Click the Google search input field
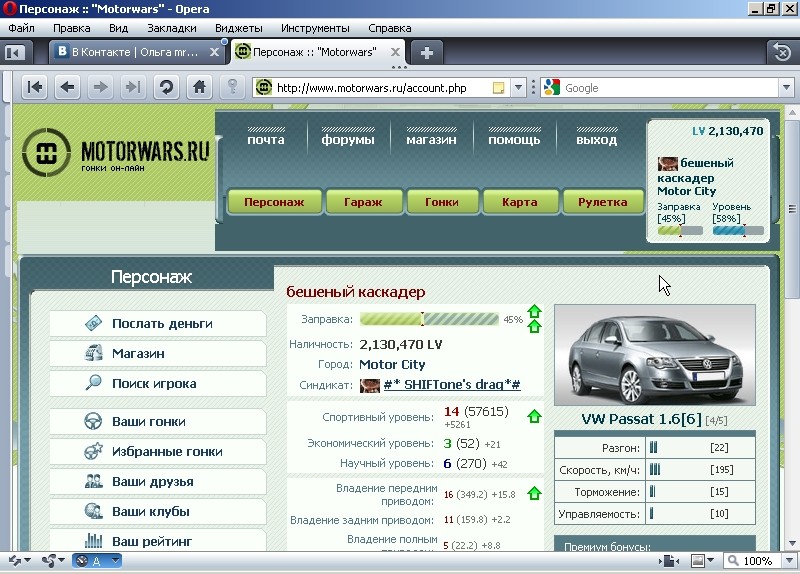This screenshot has width=800, height=574. point(669,88)
